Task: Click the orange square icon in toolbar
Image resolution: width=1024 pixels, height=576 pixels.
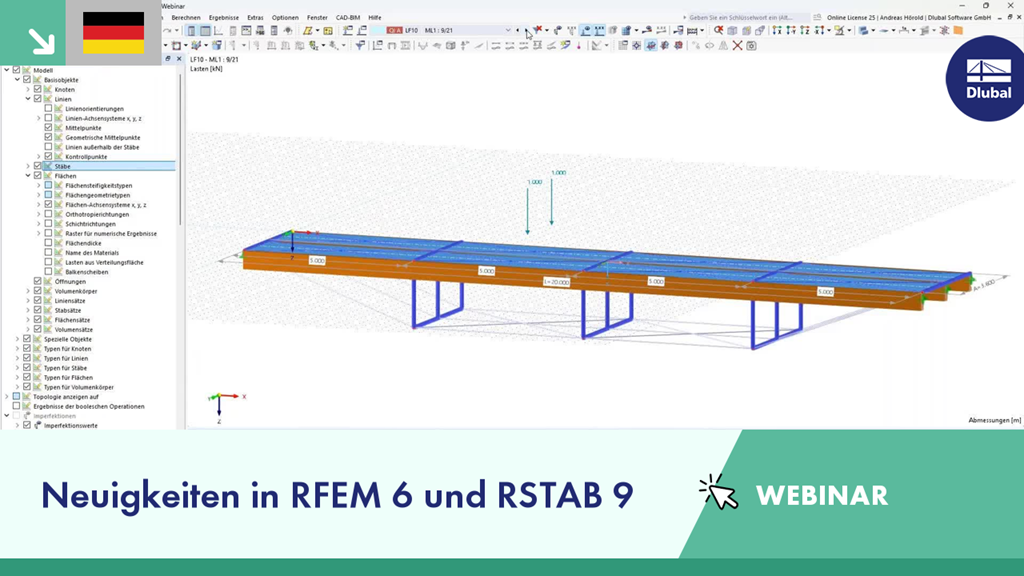Action: tap(958, 30)
